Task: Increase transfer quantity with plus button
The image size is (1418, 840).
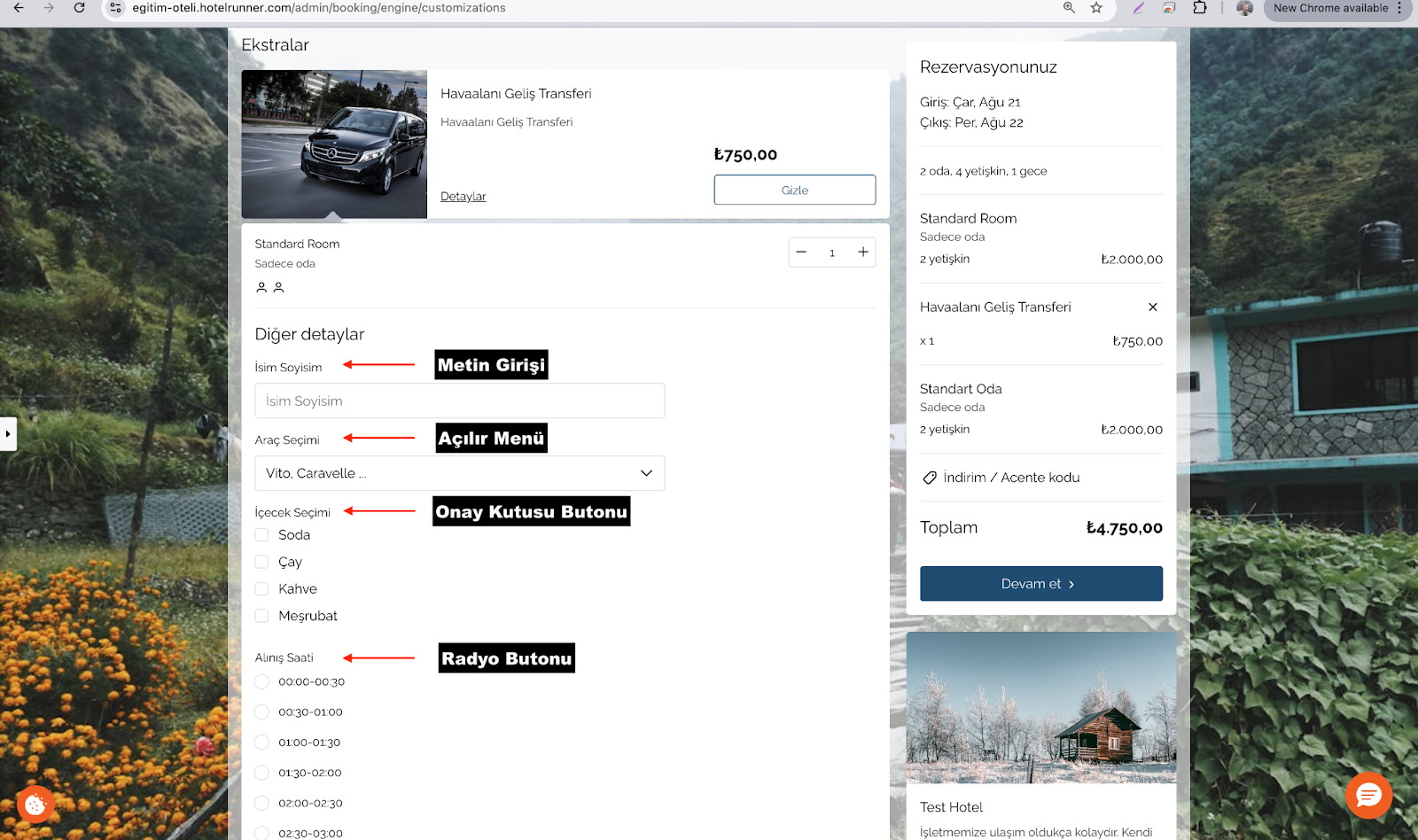Action: point(862,253)
